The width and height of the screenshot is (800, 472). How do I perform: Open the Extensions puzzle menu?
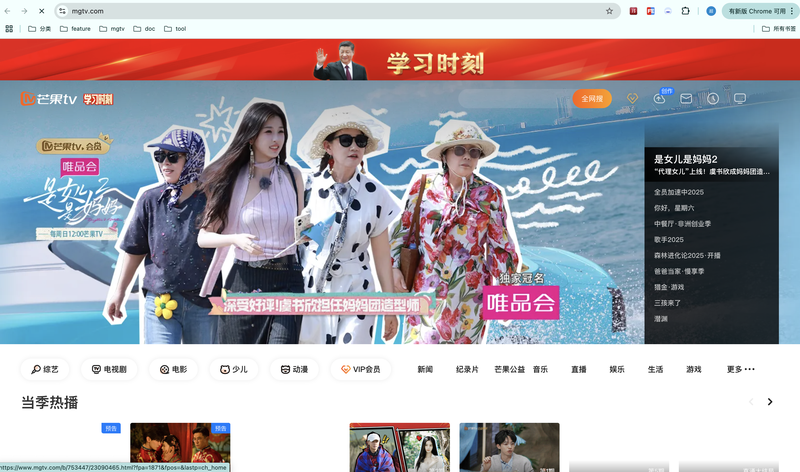685,11
